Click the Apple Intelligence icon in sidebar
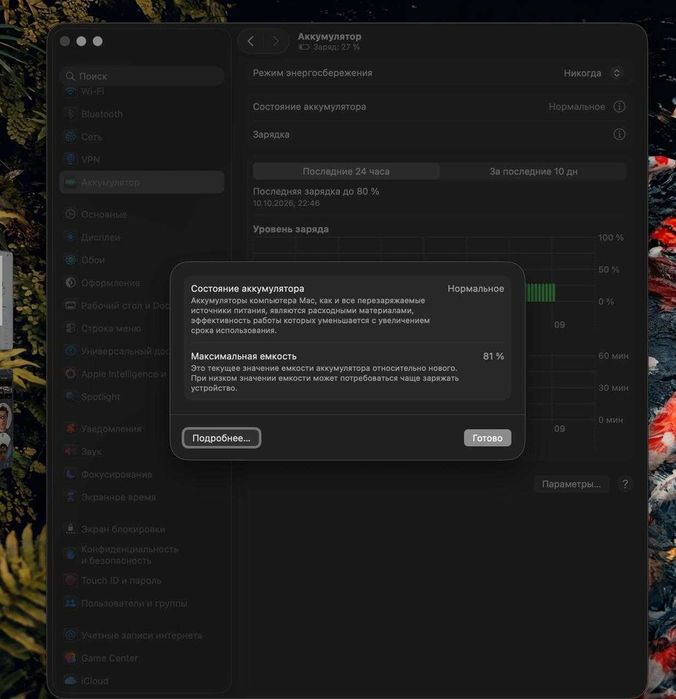Viewport: 676px width, 699px height. click(70, 374)
